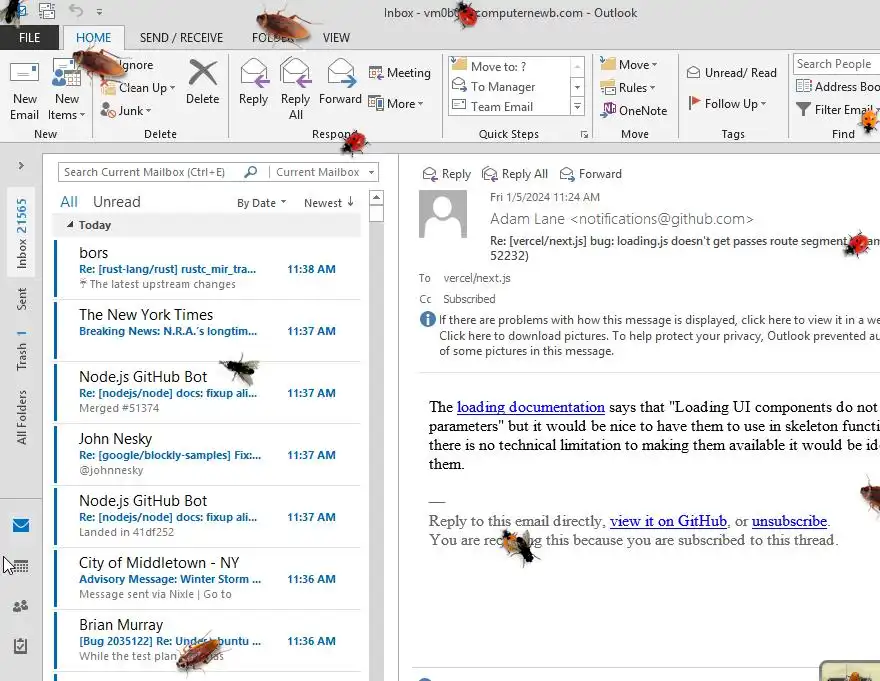880x681 pixels.
Task: Select the Trash folder
Action: pyautogui.click(x=21, y=350)
